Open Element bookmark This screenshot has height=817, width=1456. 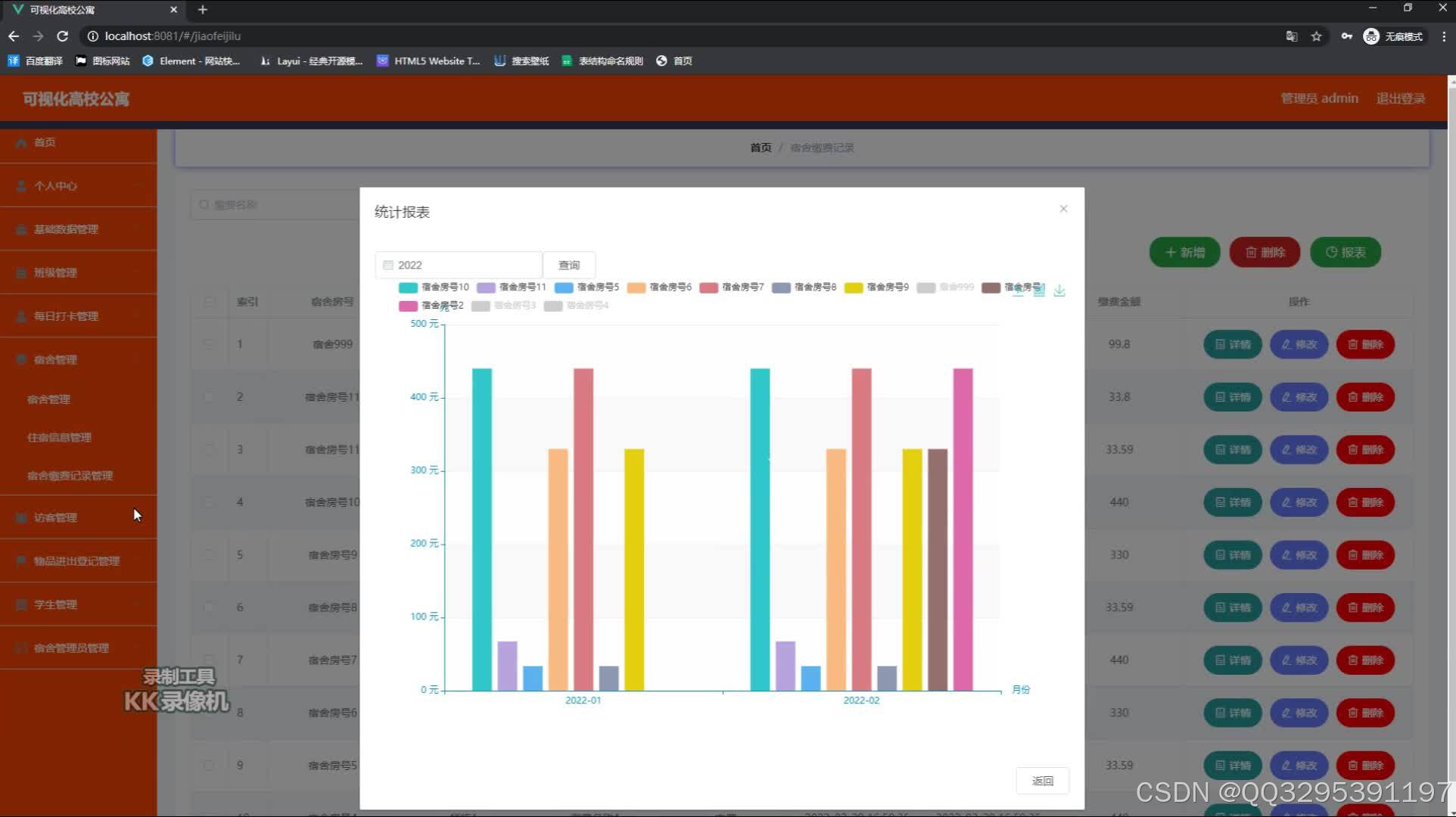click(x=191, y=61)
